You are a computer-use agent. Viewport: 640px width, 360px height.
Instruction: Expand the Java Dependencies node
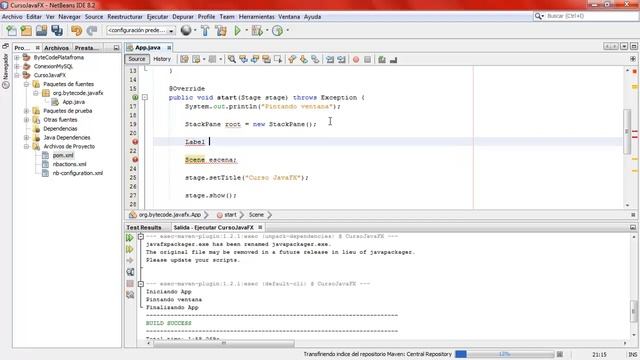tap(27, 138)
